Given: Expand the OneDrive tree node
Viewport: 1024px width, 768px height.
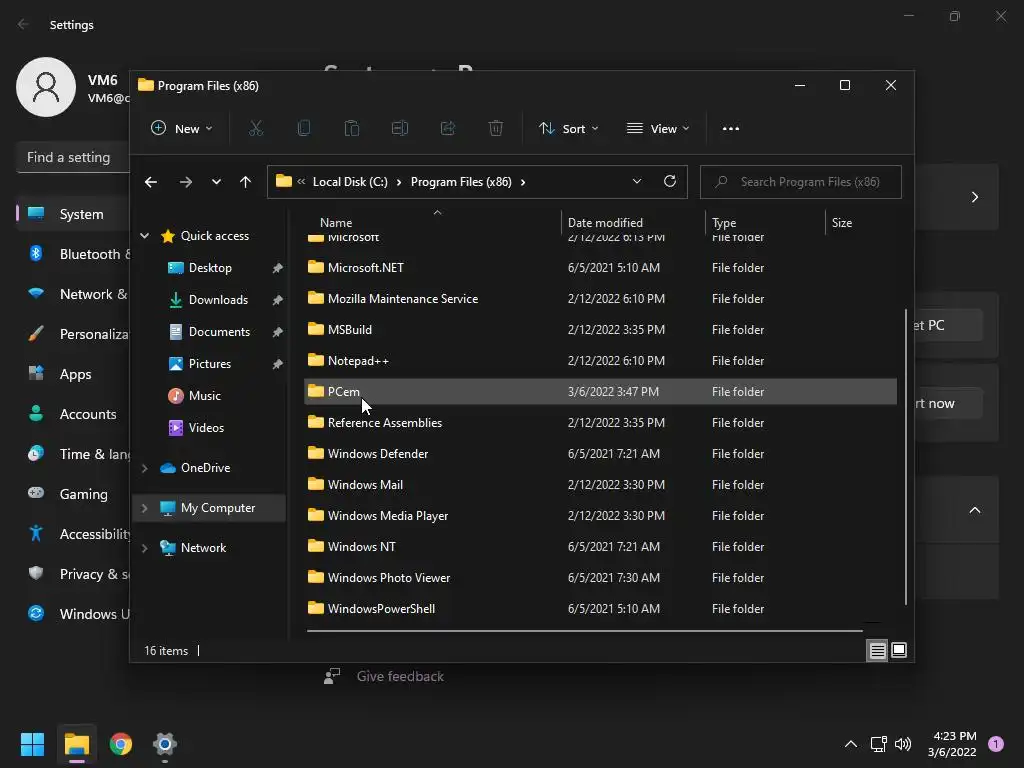Looking at the screenshot, I should (x=144, y=468).
